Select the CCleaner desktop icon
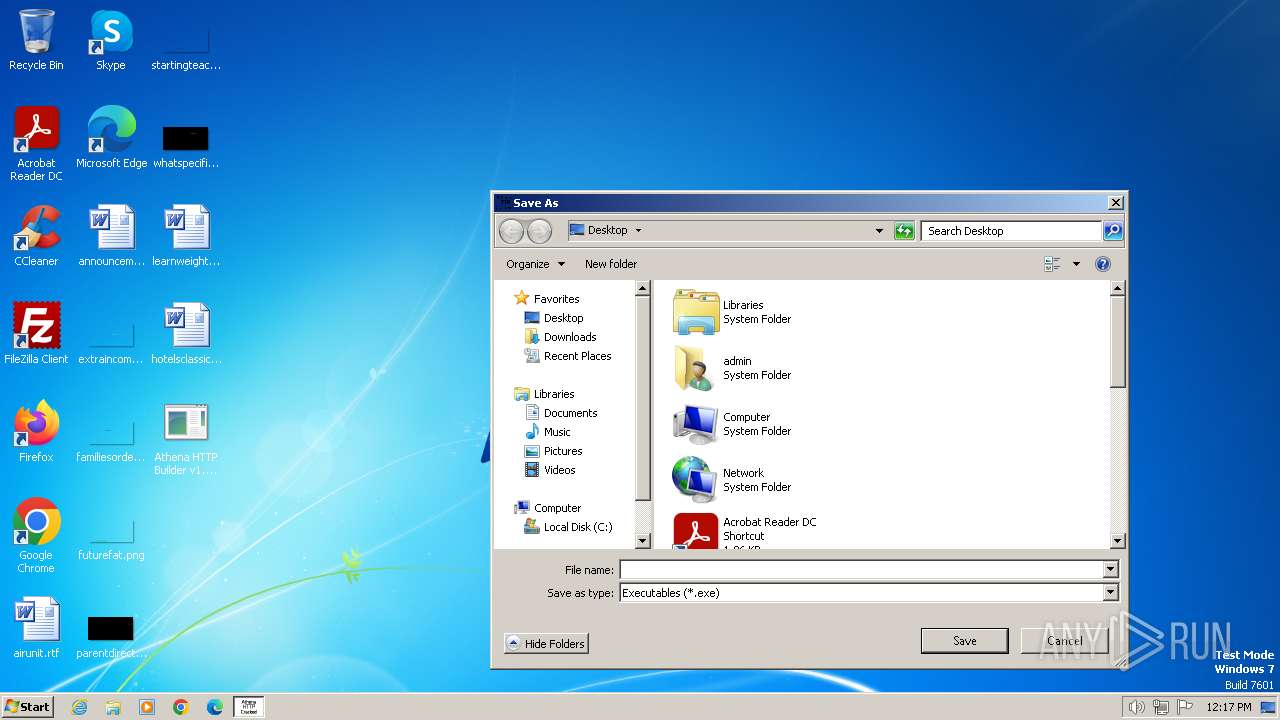This screenshot has width=1280, height=720. [x=36, y=236]
